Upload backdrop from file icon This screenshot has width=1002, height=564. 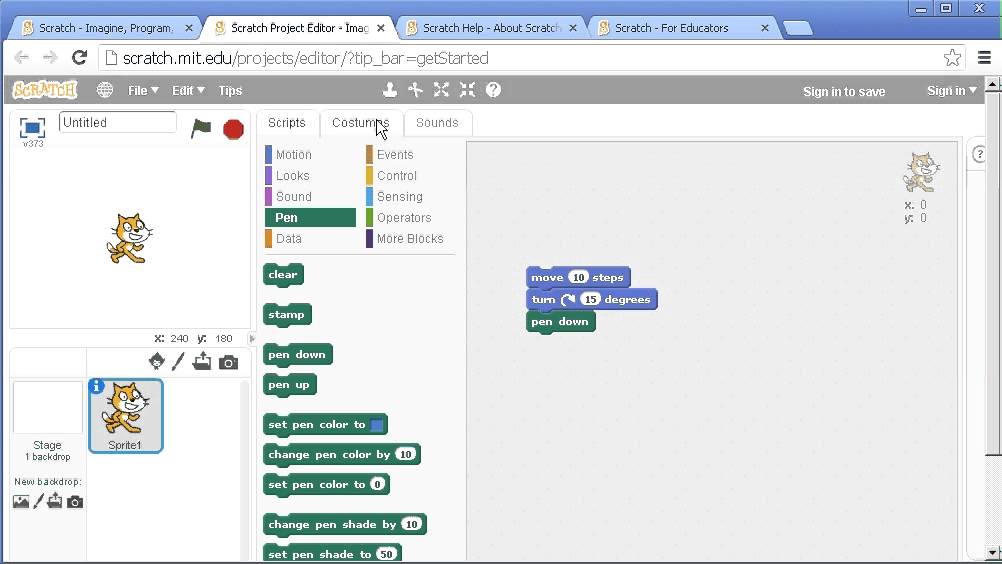(x=55, y=501)
